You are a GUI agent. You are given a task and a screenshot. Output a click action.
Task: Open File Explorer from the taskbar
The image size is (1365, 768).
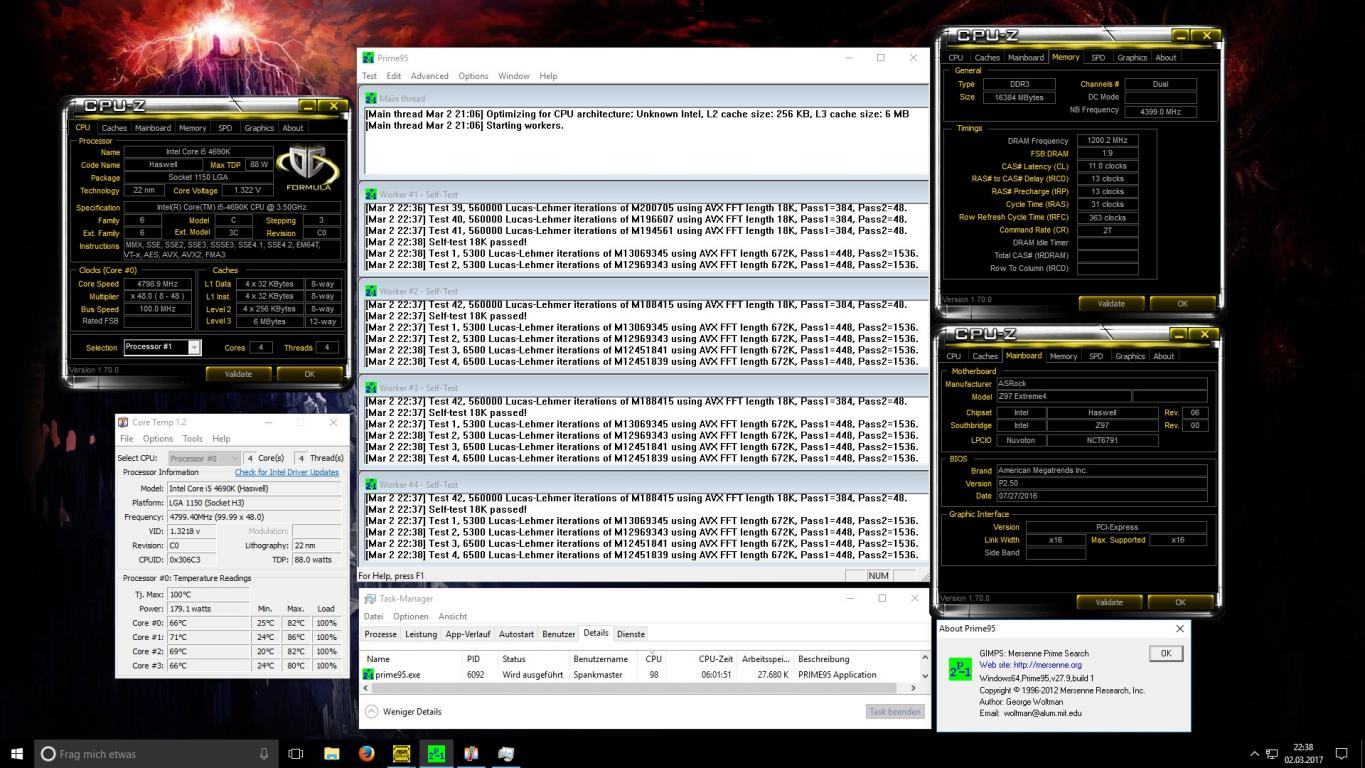click(331, 754)
